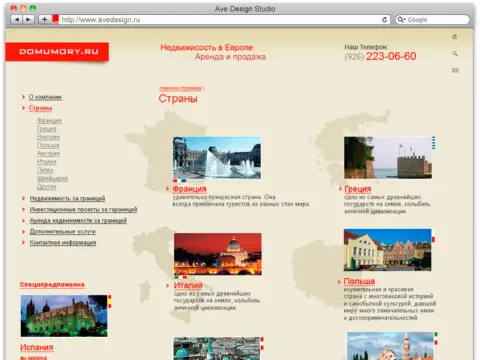480x360 pixels.
Task: Focus the avedesign.ru address bar
Action: 220,20
